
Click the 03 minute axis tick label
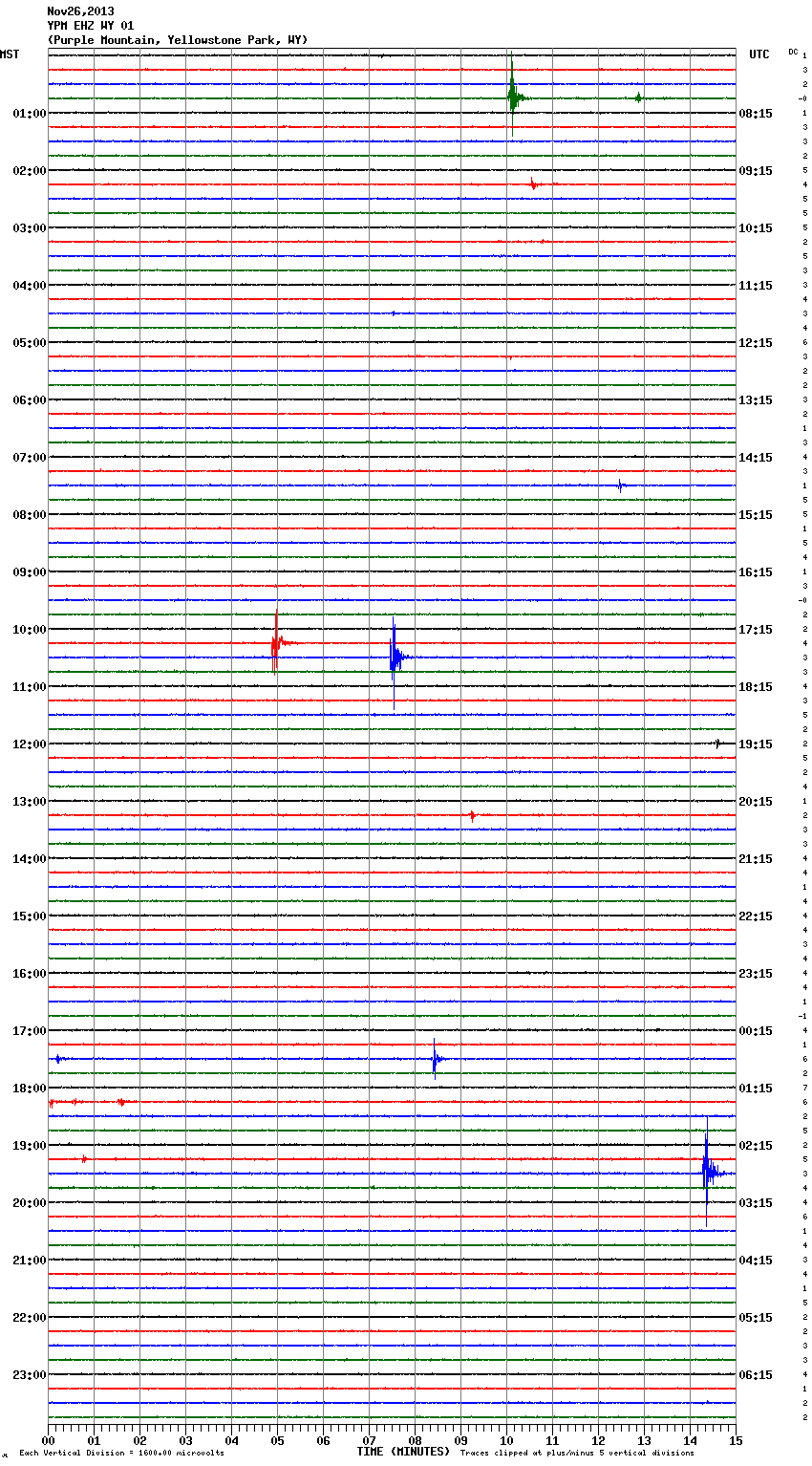click(x=185, y=1440)
